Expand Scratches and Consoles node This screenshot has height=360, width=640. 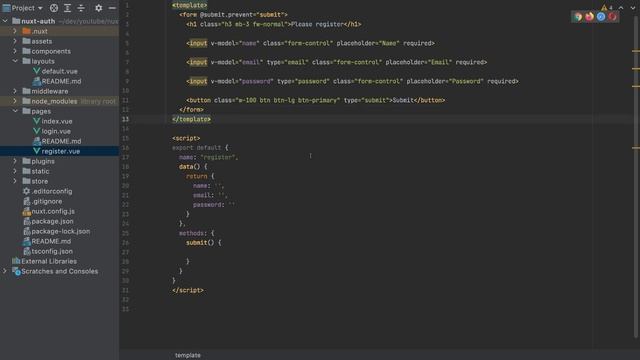pos(5,271)
